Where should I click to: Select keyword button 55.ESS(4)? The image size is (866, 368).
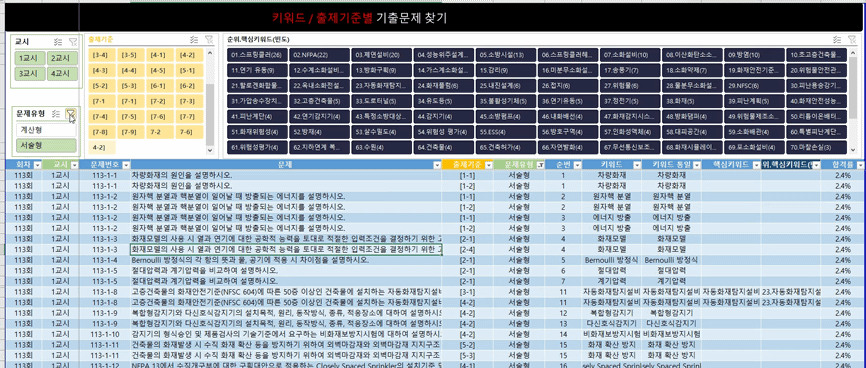point(505,132)
